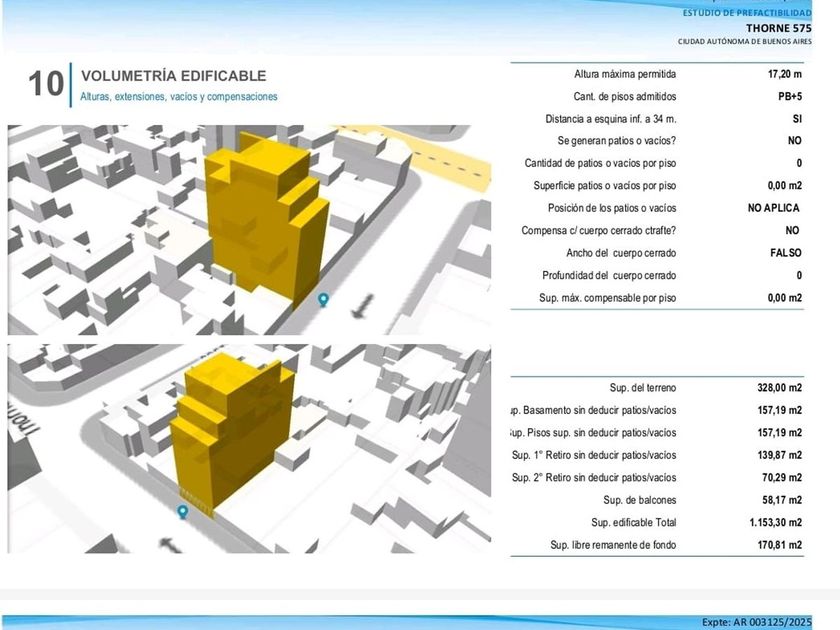Select the FALSO value for Ancho del cuerpo cerrado

point(785,253)
